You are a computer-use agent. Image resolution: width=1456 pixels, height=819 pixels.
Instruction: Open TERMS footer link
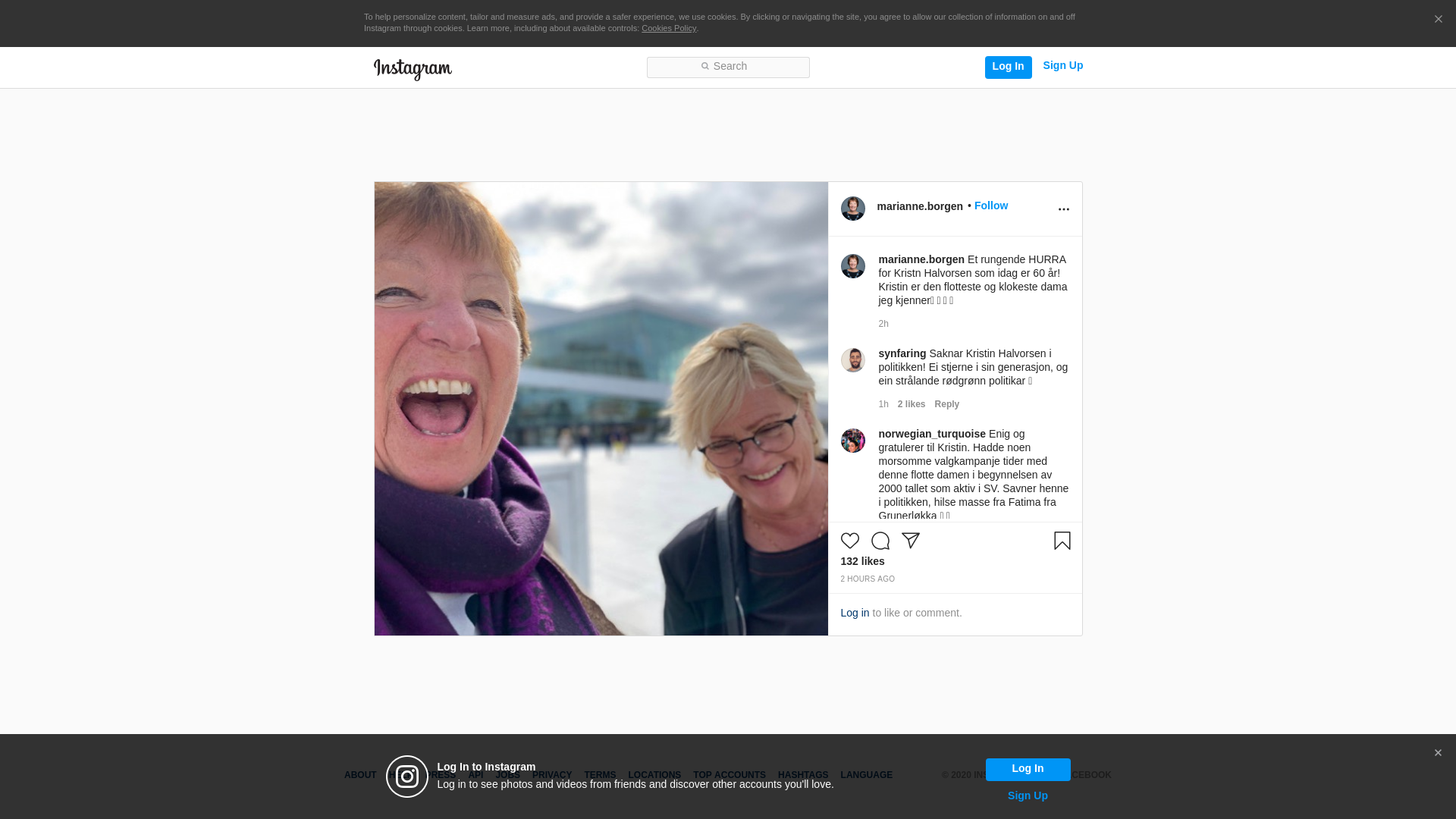(600, 775)
